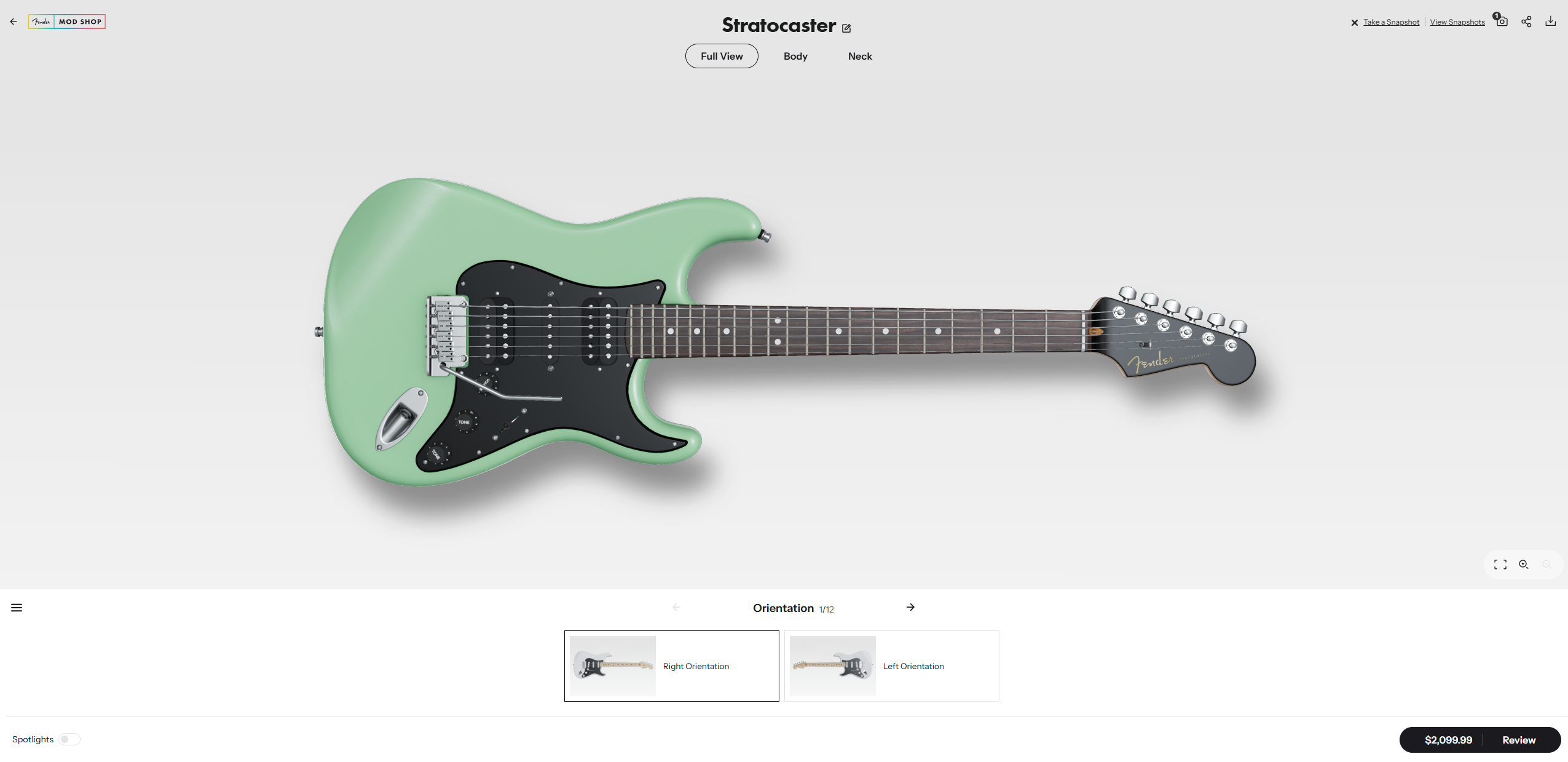The height and width of the screenshot is (762, 1568).
Task: Open the View Snapshots link
Action: [x=1457, y=22]
